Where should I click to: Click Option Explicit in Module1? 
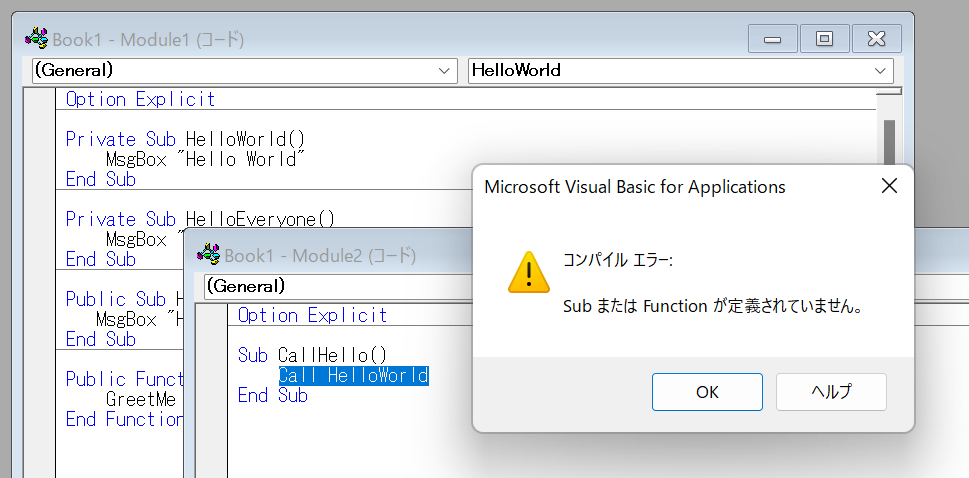coord(141,100)
